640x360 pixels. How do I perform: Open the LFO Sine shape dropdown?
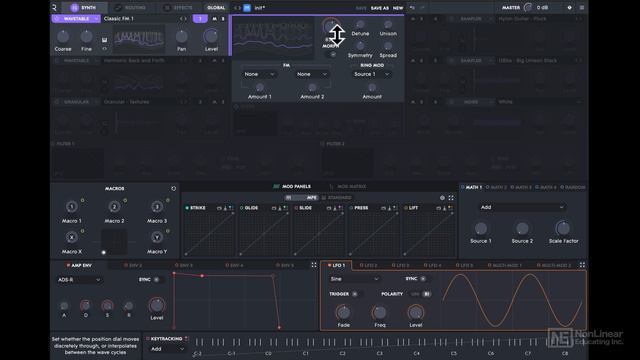click(355, 279)
